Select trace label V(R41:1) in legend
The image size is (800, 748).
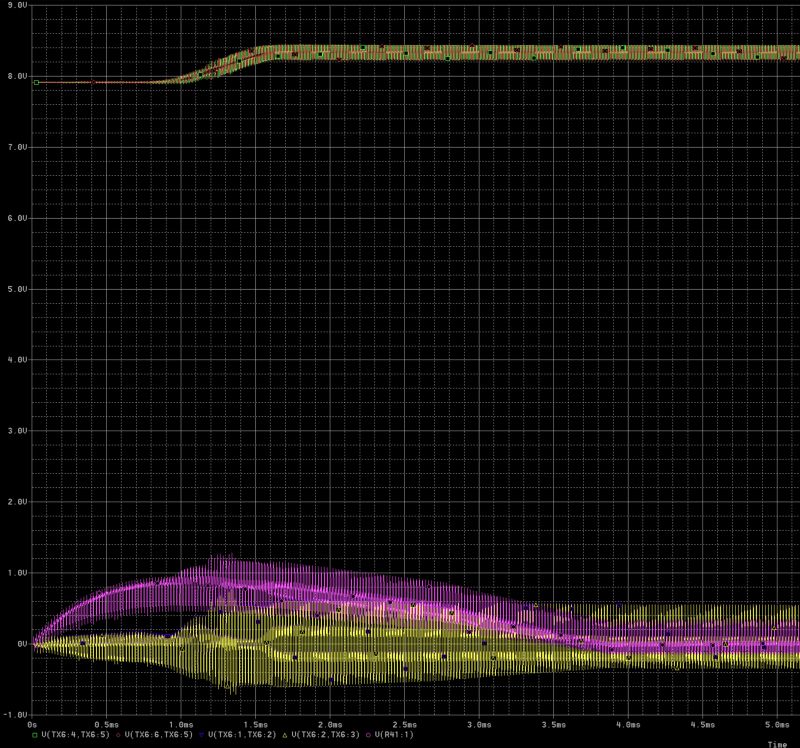click(x=394, y=735)
